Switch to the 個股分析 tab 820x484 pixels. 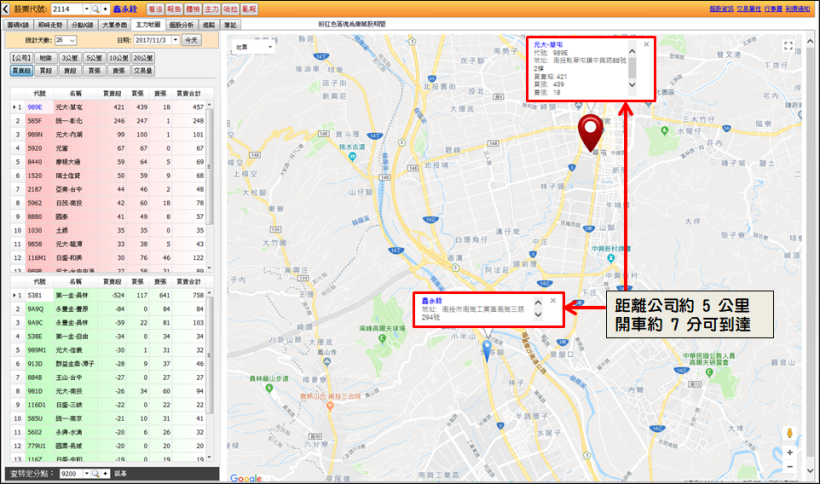181,25
